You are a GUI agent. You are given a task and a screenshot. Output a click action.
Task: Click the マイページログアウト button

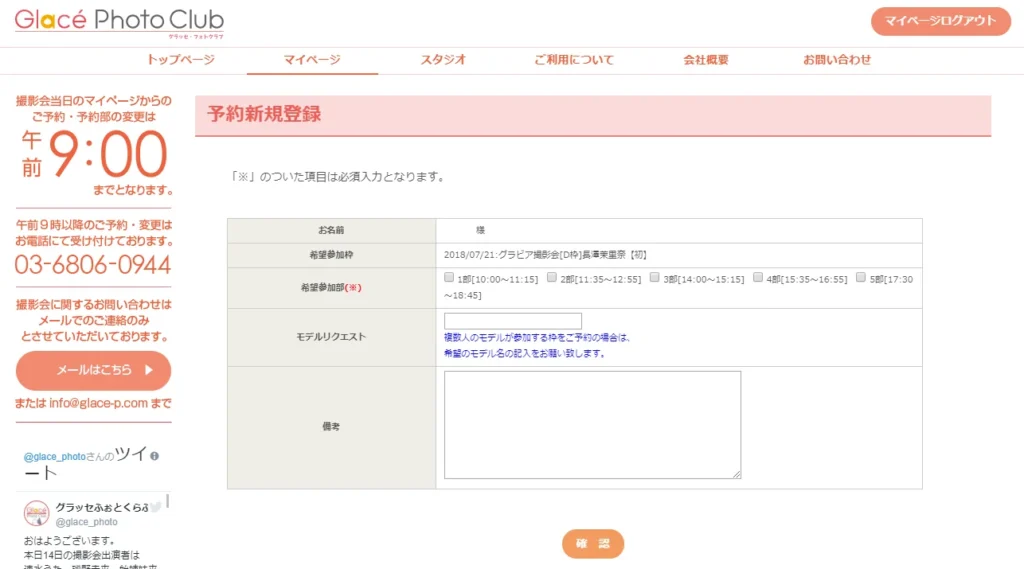coord(941,21)
